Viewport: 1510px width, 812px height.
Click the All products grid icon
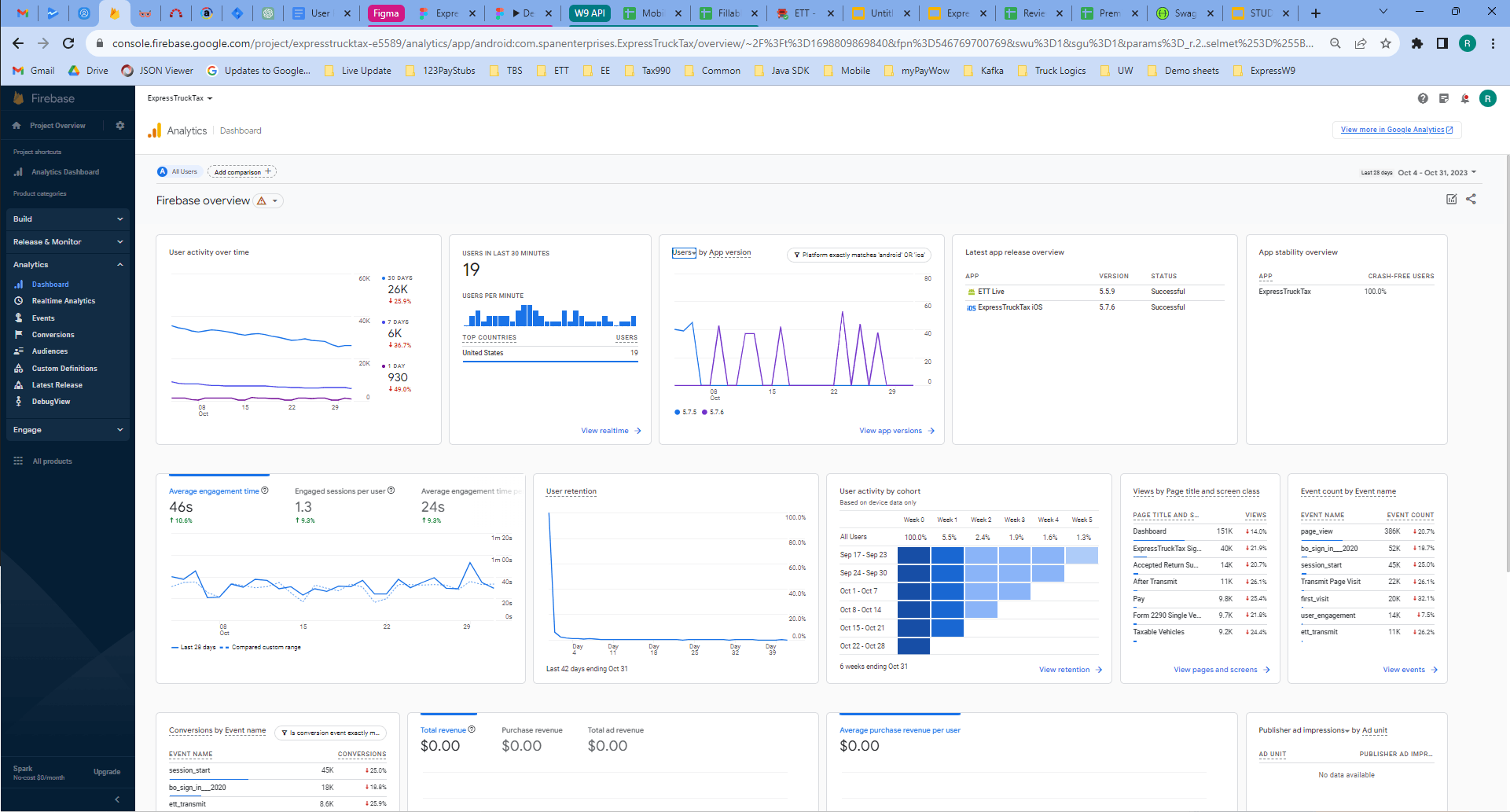click(18, 461)
